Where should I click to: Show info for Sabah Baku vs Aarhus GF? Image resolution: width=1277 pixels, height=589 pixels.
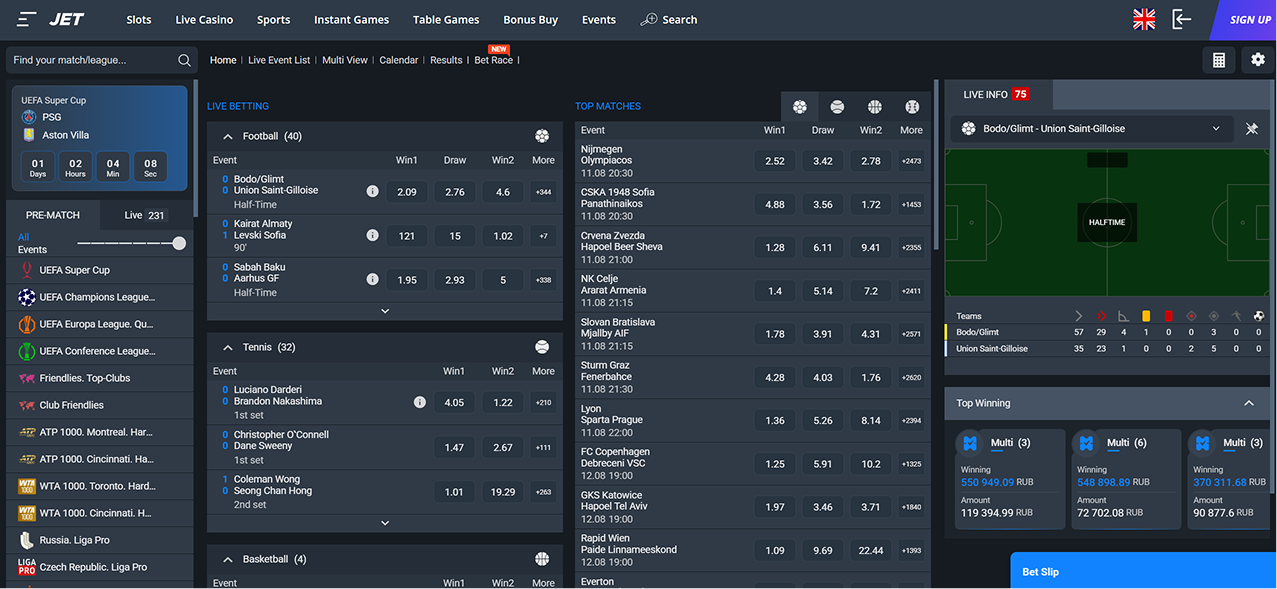373,280
